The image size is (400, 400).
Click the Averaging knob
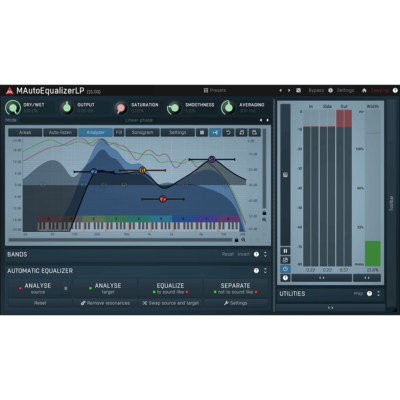coord(228,108)
